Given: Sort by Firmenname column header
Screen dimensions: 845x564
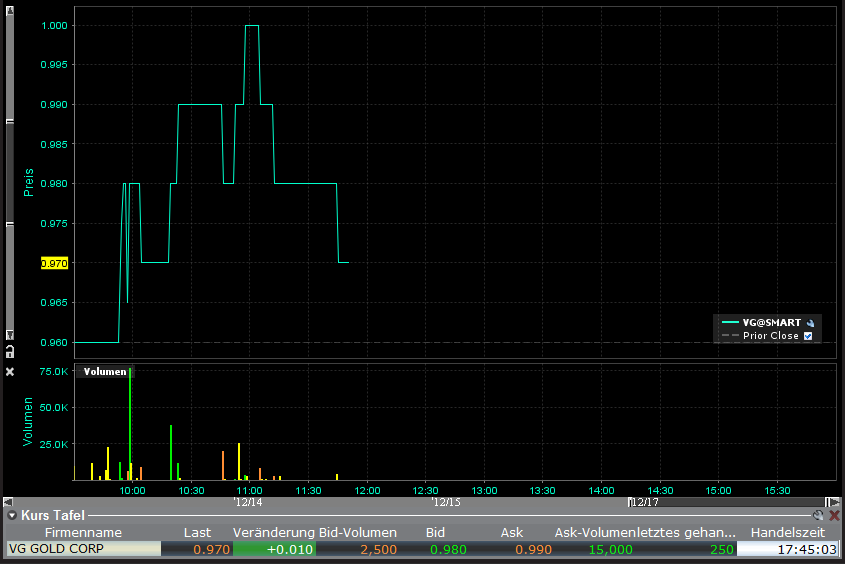Looking at the screenshot, I should (x=83, y=532).
